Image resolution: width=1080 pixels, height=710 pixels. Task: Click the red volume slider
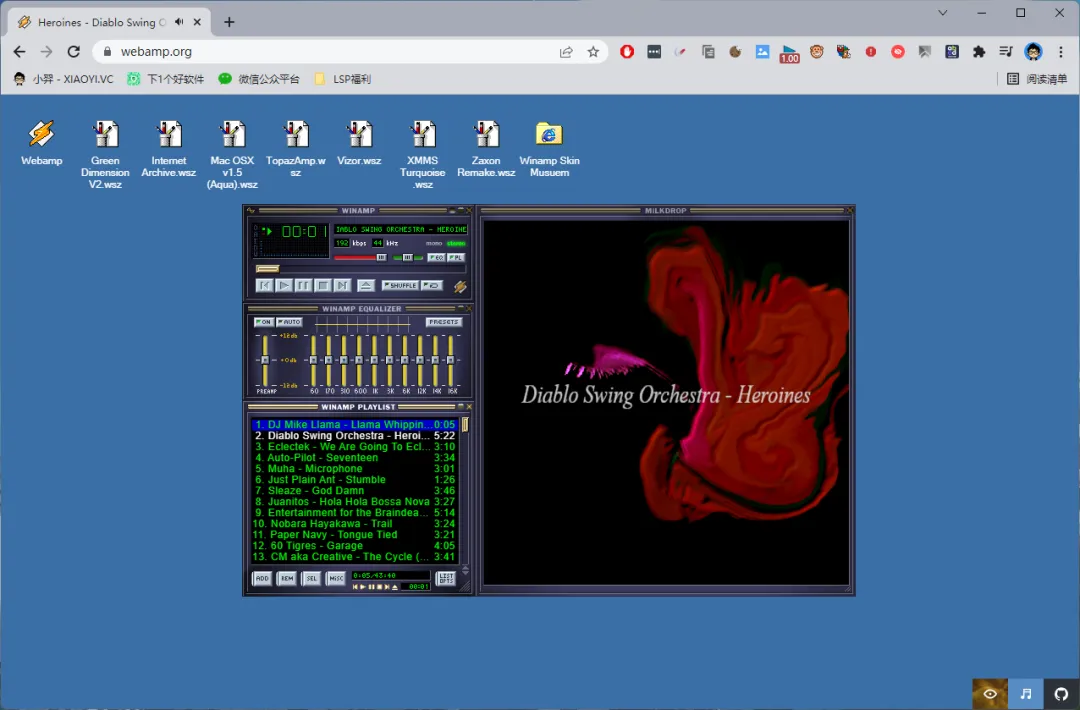pos(358,257)
